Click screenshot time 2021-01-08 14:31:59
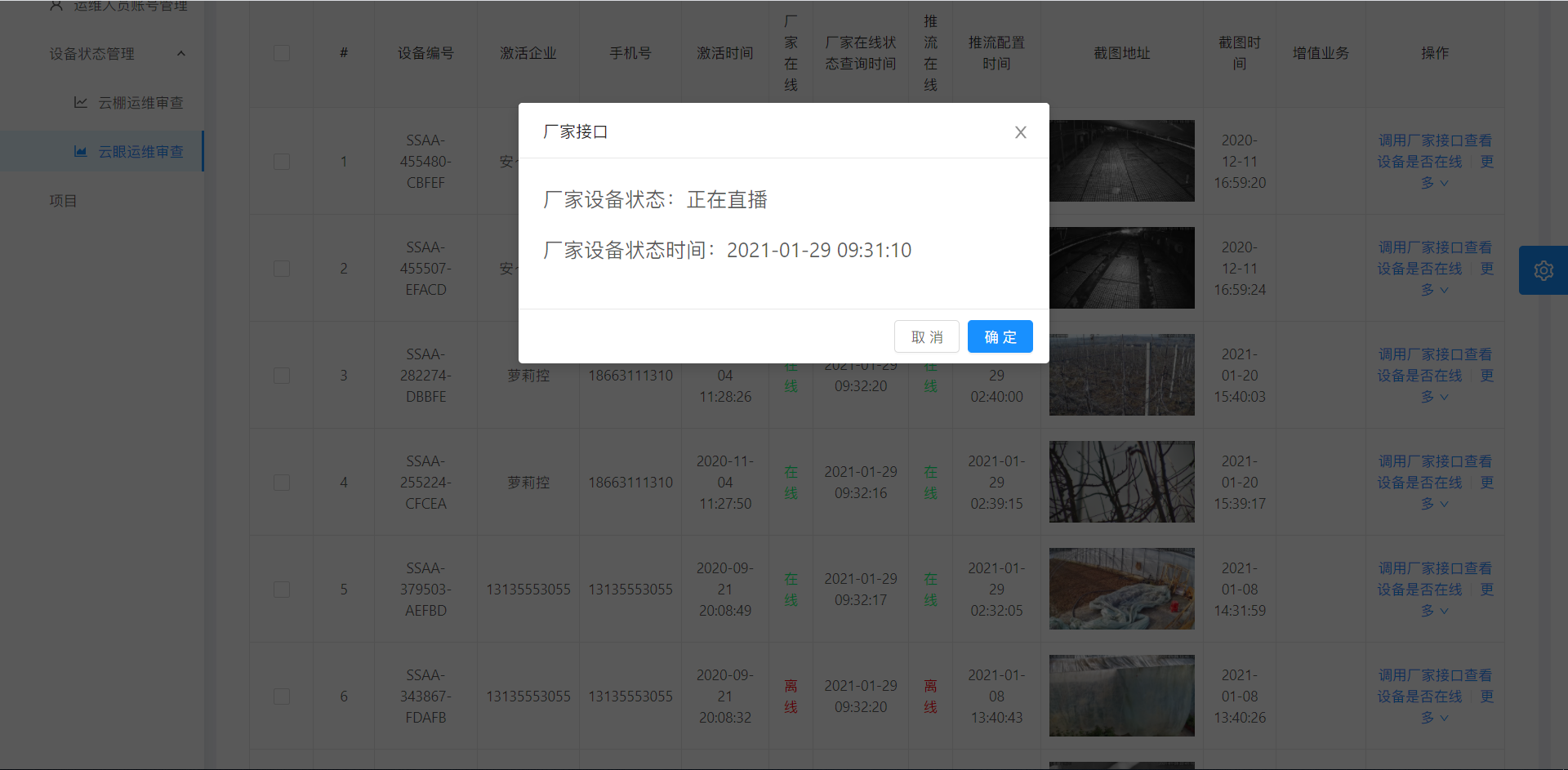 point(1240,590)
